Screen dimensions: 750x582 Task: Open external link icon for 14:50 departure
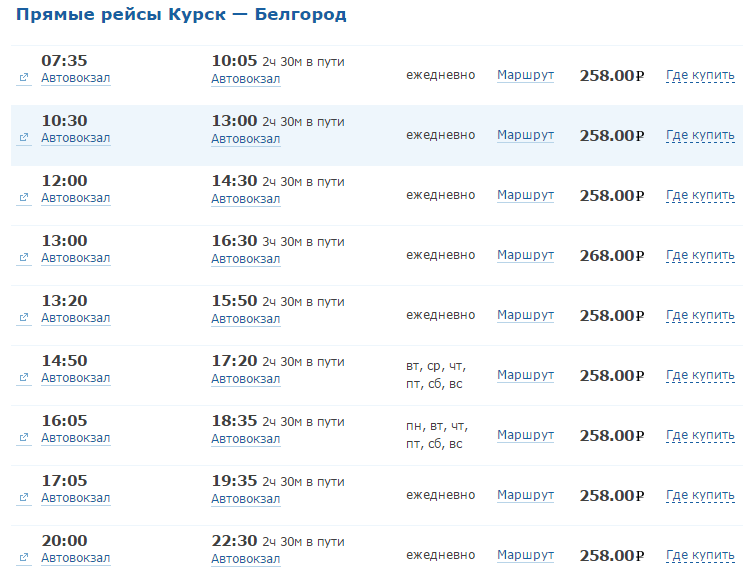(23, 378)
